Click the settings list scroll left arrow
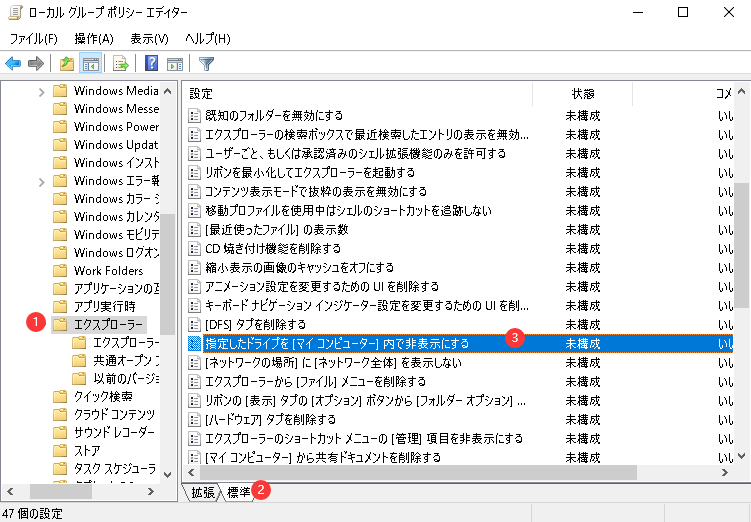Viewport: 751px width, 522px height. pyautogui.click(x=192, y=473)
